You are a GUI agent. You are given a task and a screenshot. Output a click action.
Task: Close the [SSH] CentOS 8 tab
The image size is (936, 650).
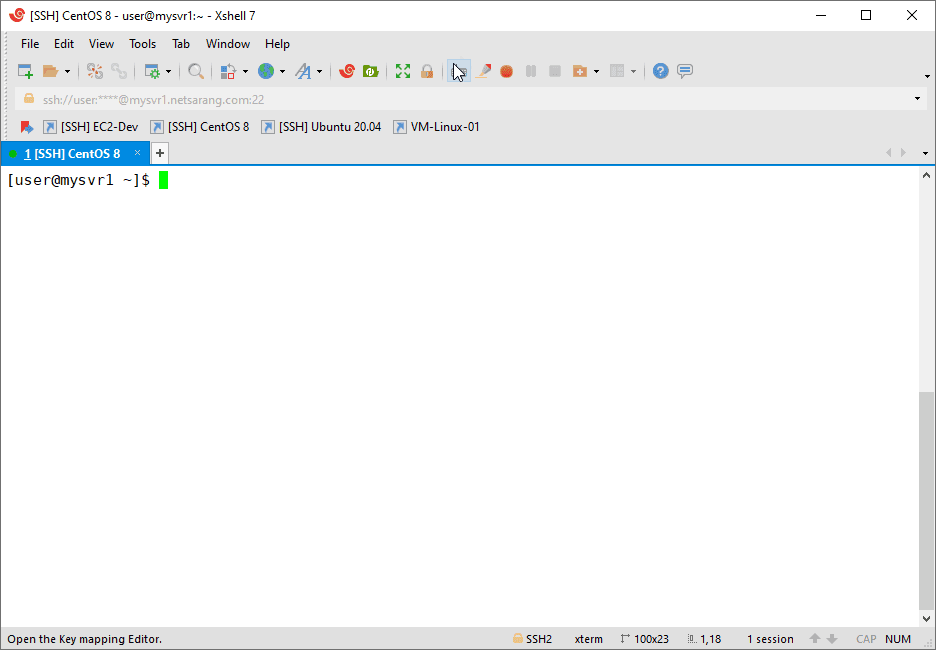137,153
